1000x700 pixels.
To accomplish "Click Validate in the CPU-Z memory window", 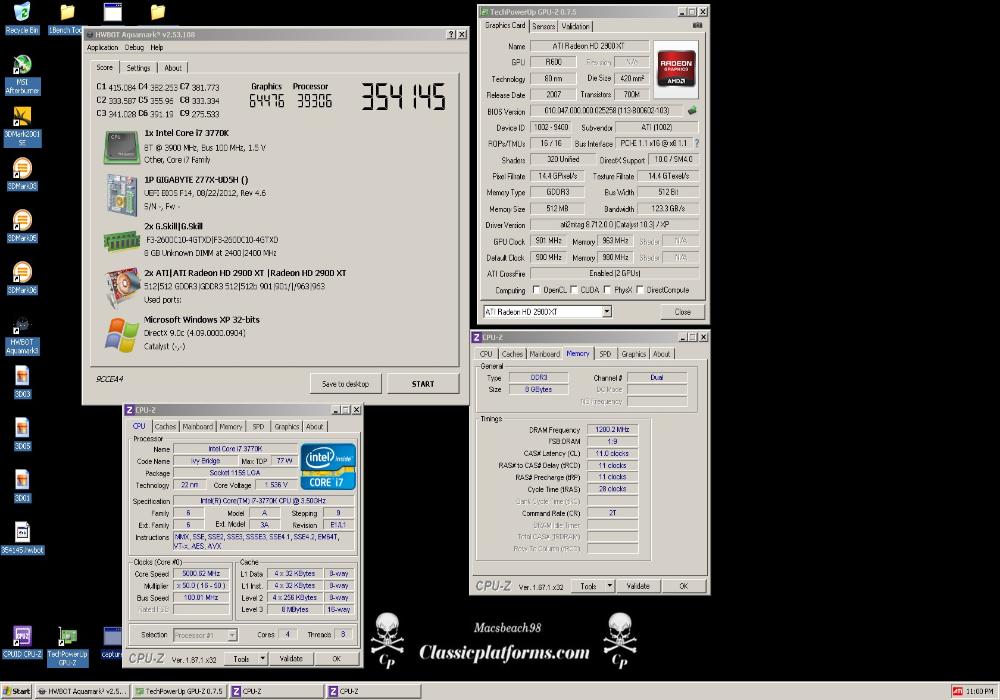I will point(638,586).
